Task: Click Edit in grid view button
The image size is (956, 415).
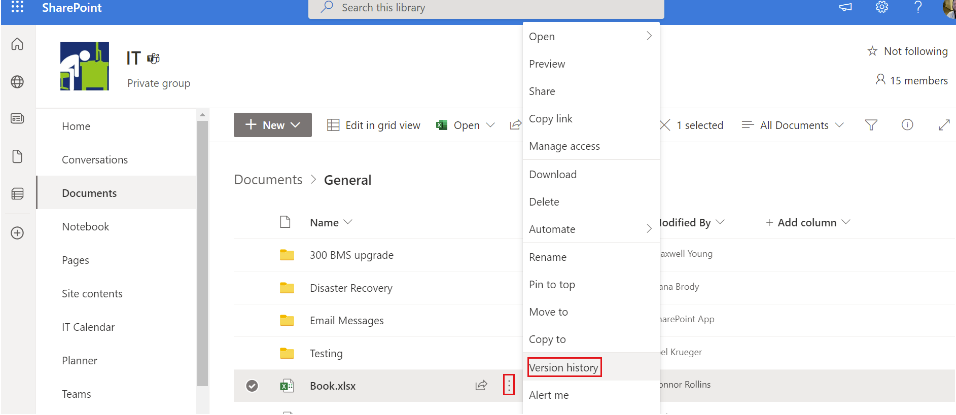Action: coord(374,125)
